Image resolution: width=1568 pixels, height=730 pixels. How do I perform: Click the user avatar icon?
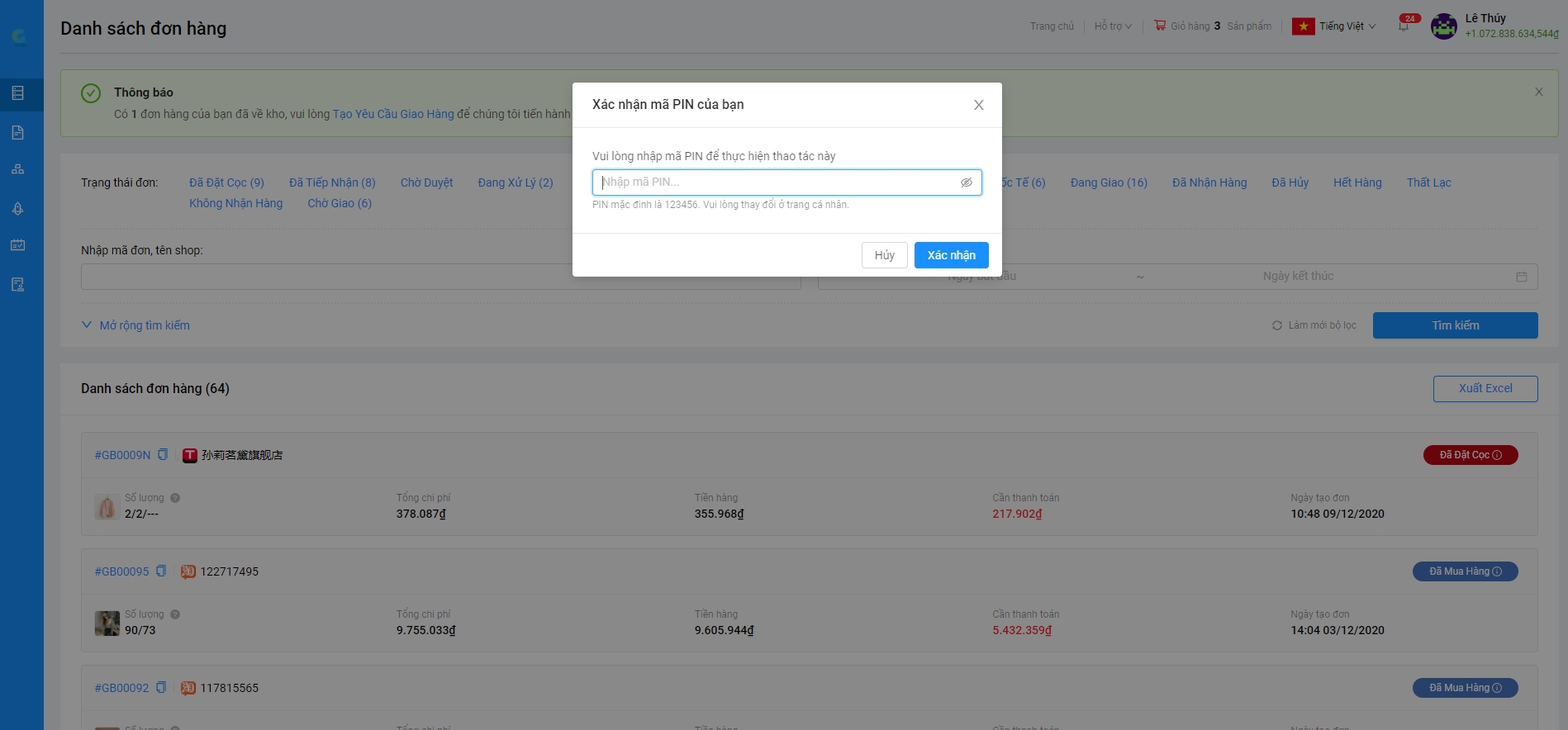(x=1443, y=26)
